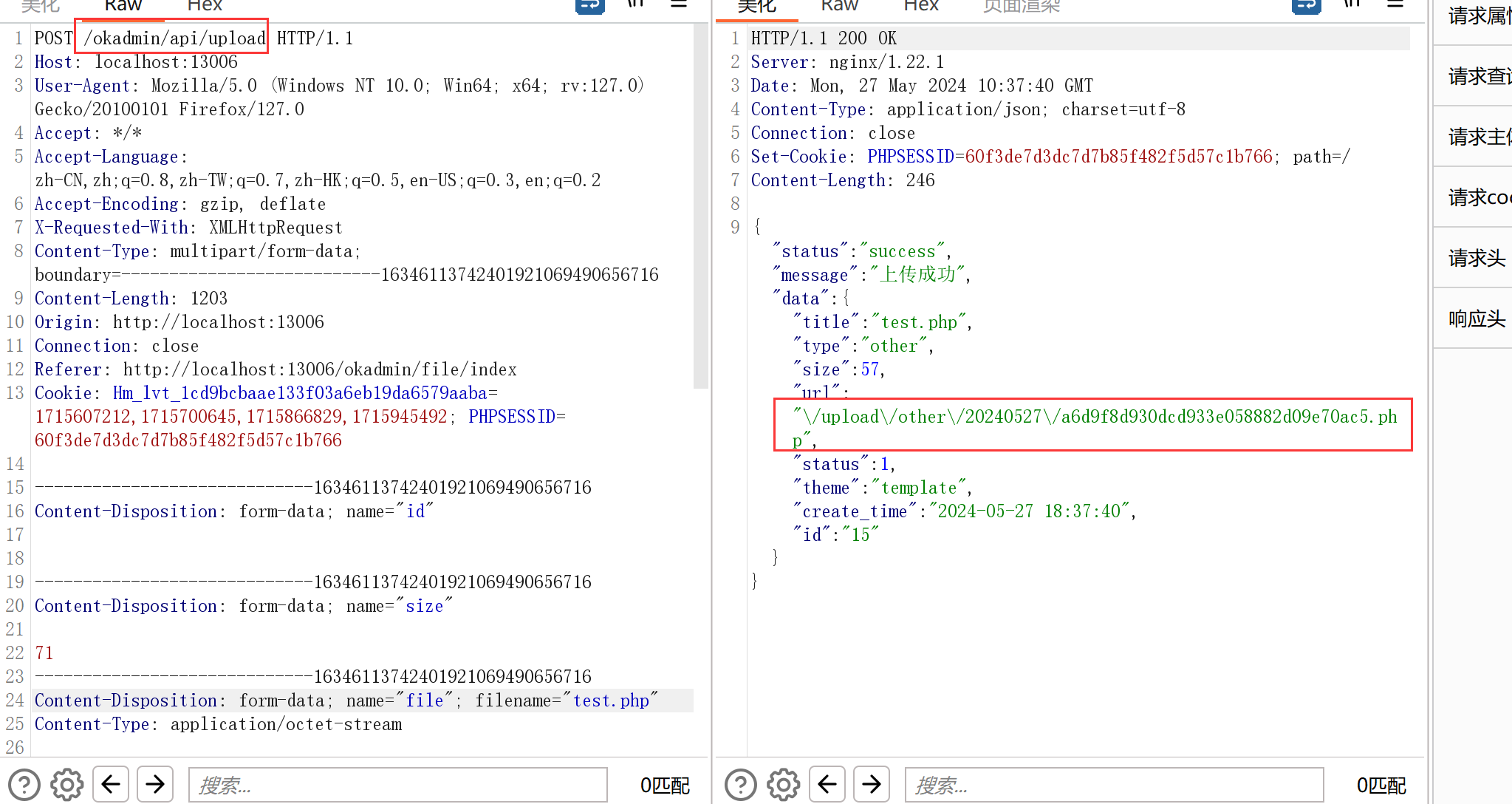This screenshot has width=1512, height=804.
Task: Go to previous match in request pane
Action: pyautogui.click(x=111, y=784)
